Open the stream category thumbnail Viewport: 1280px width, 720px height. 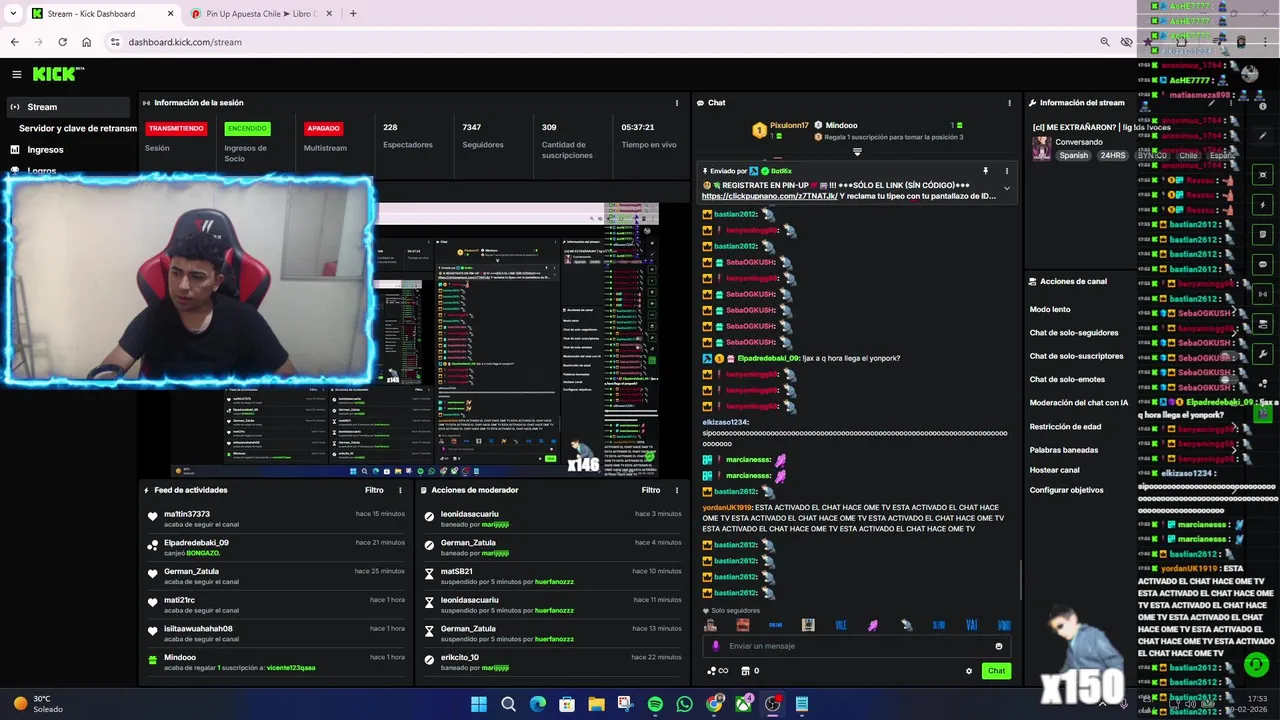tap(1042, 149)
